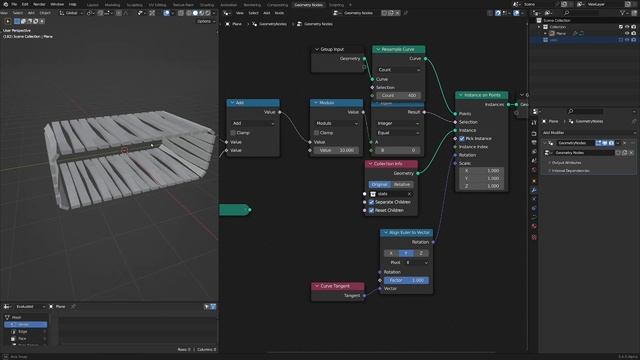Click the Scale Z 1.000 field
Viewport: 640px width, 360px height.
coord(482,186)
